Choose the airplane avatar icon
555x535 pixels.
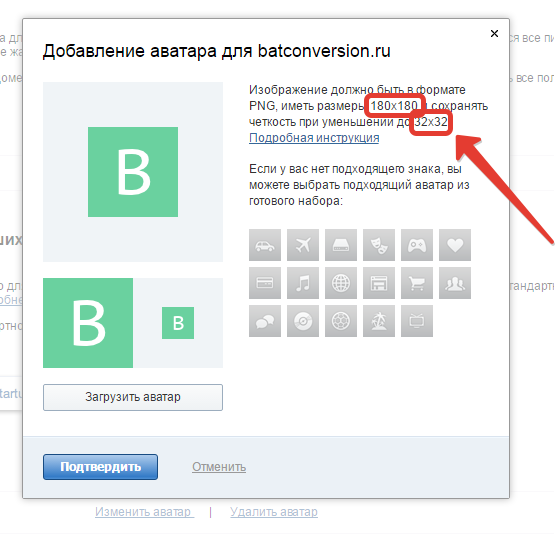pos(303,245)
